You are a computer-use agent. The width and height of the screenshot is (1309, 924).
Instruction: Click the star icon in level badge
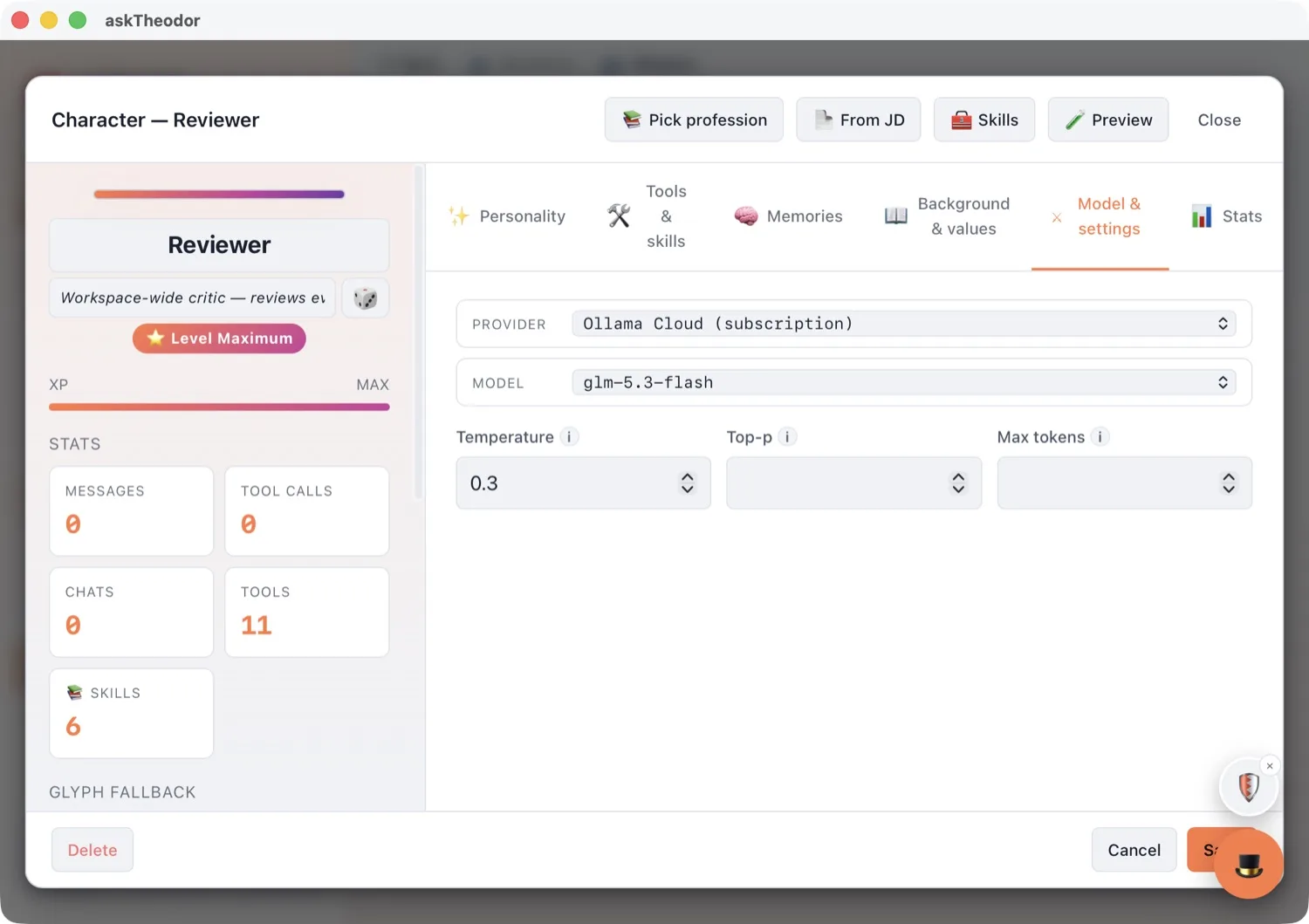[x=155, y=338]
